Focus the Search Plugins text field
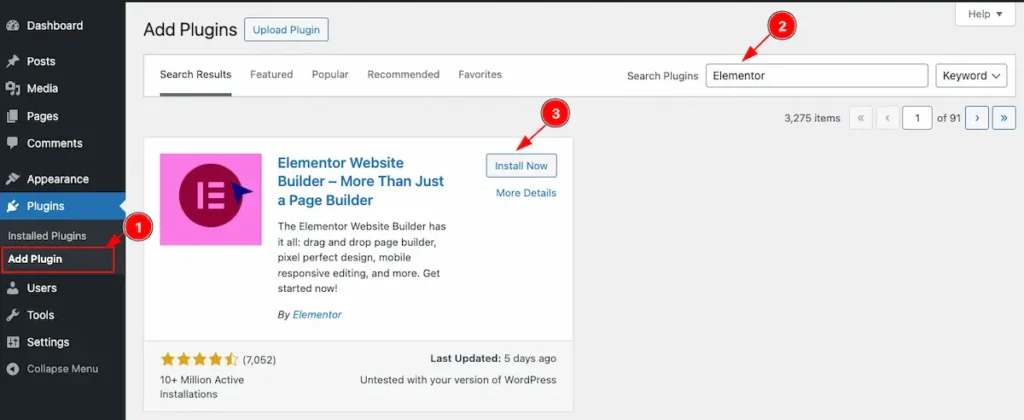 coord(816,76)
